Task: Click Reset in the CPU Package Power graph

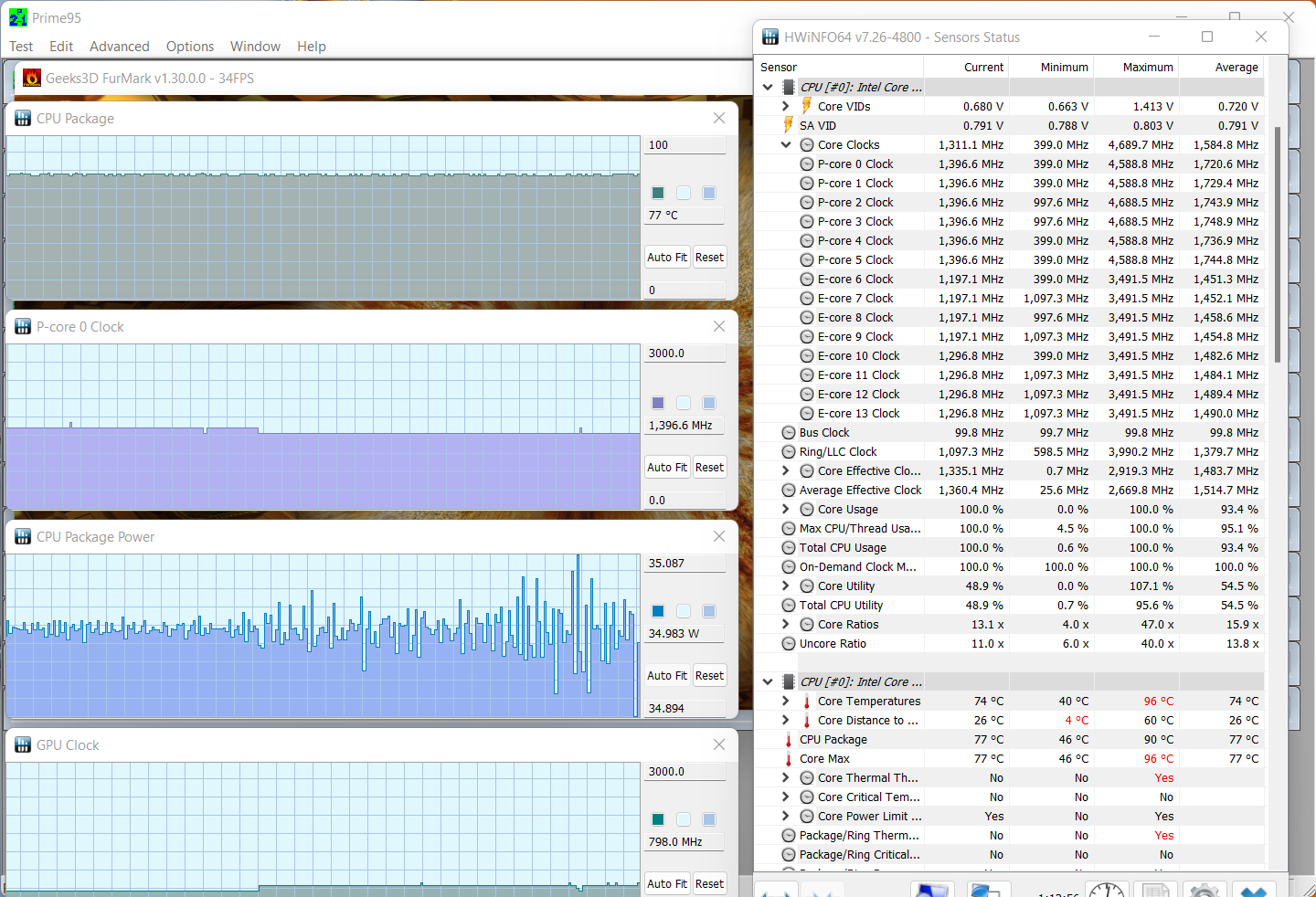Action: point(709,676)
